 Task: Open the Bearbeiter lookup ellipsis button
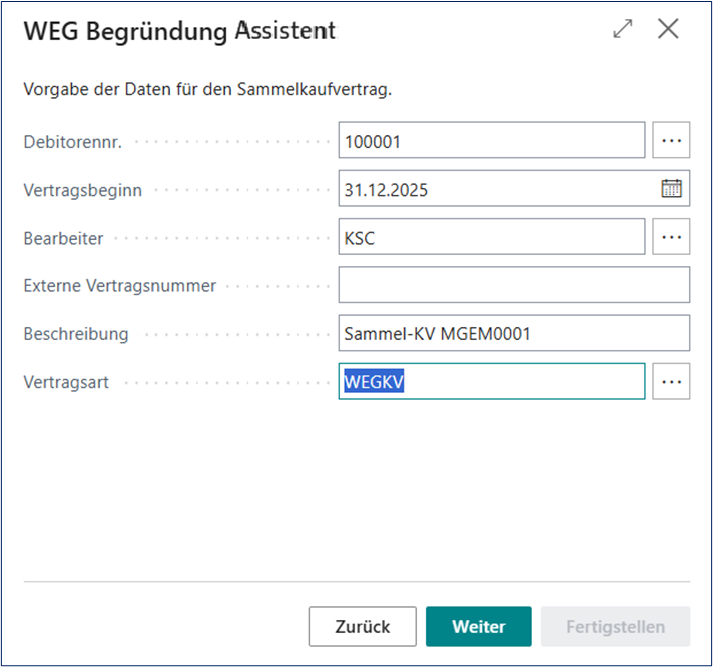[671, 237]
